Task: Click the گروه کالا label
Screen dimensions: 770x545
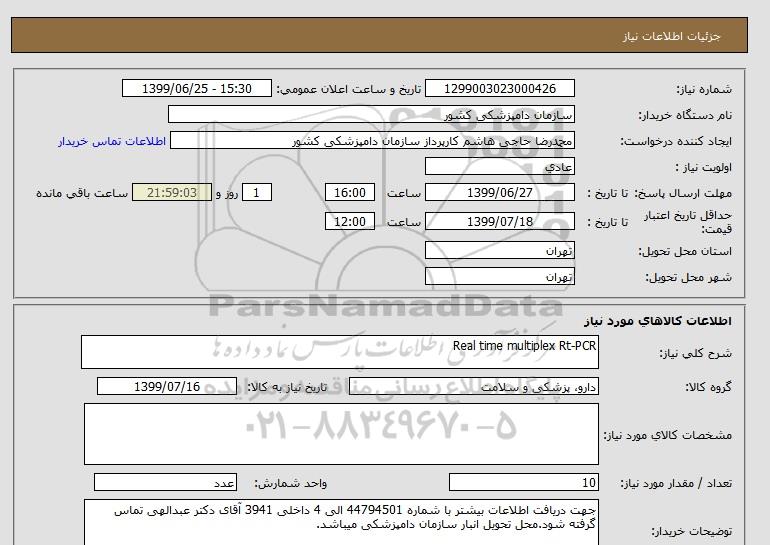Action: 709,387
